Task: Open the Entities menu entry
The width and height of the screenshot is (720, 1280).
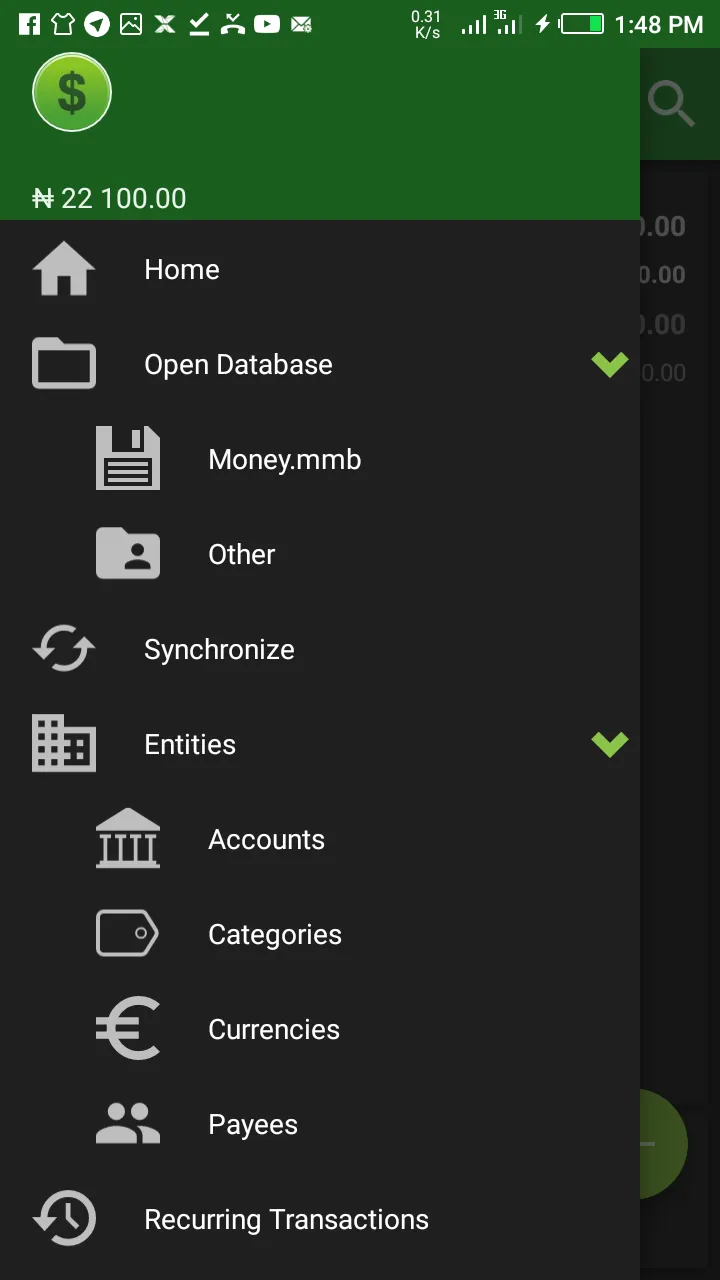Action: tap(190, 744)
